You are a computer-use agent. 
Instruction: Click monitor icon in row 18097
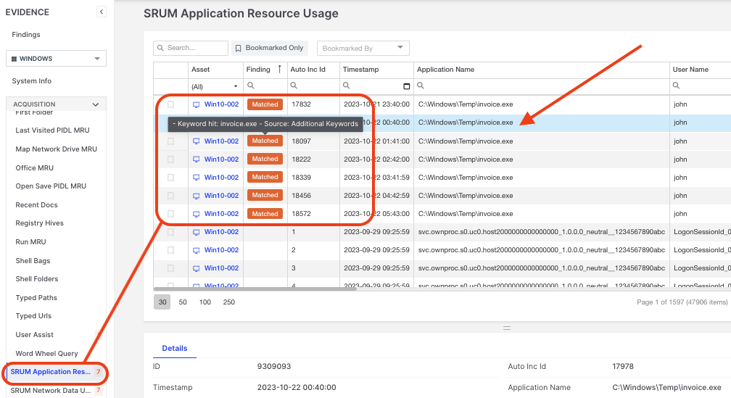tap(196, 141)
